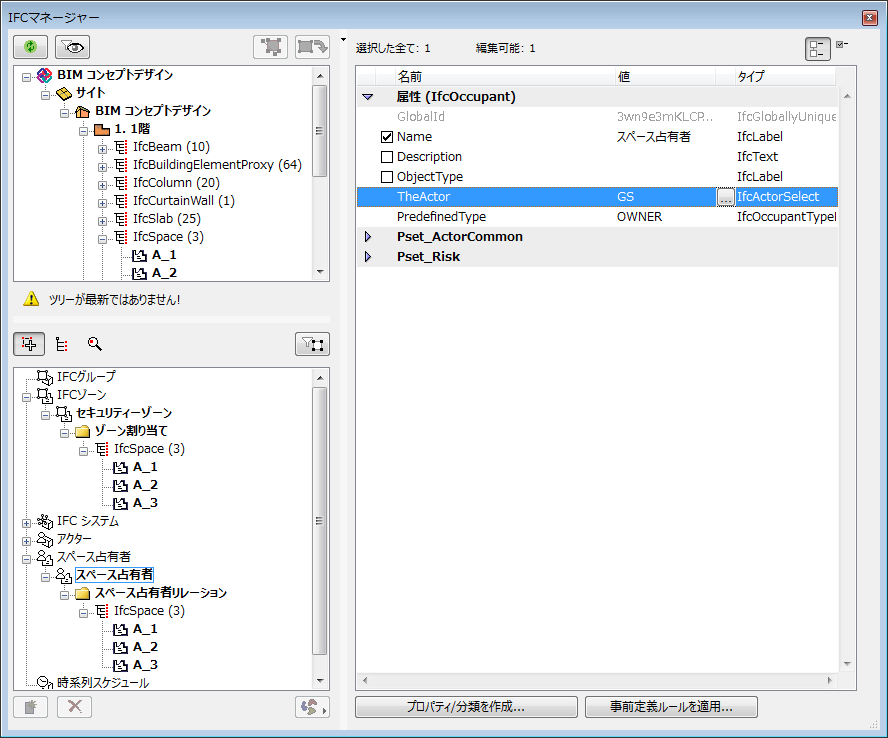Expand the IfcSlab (25) node
The height and width of the screenshot is (738, 888).
click(x=102, y=221)
